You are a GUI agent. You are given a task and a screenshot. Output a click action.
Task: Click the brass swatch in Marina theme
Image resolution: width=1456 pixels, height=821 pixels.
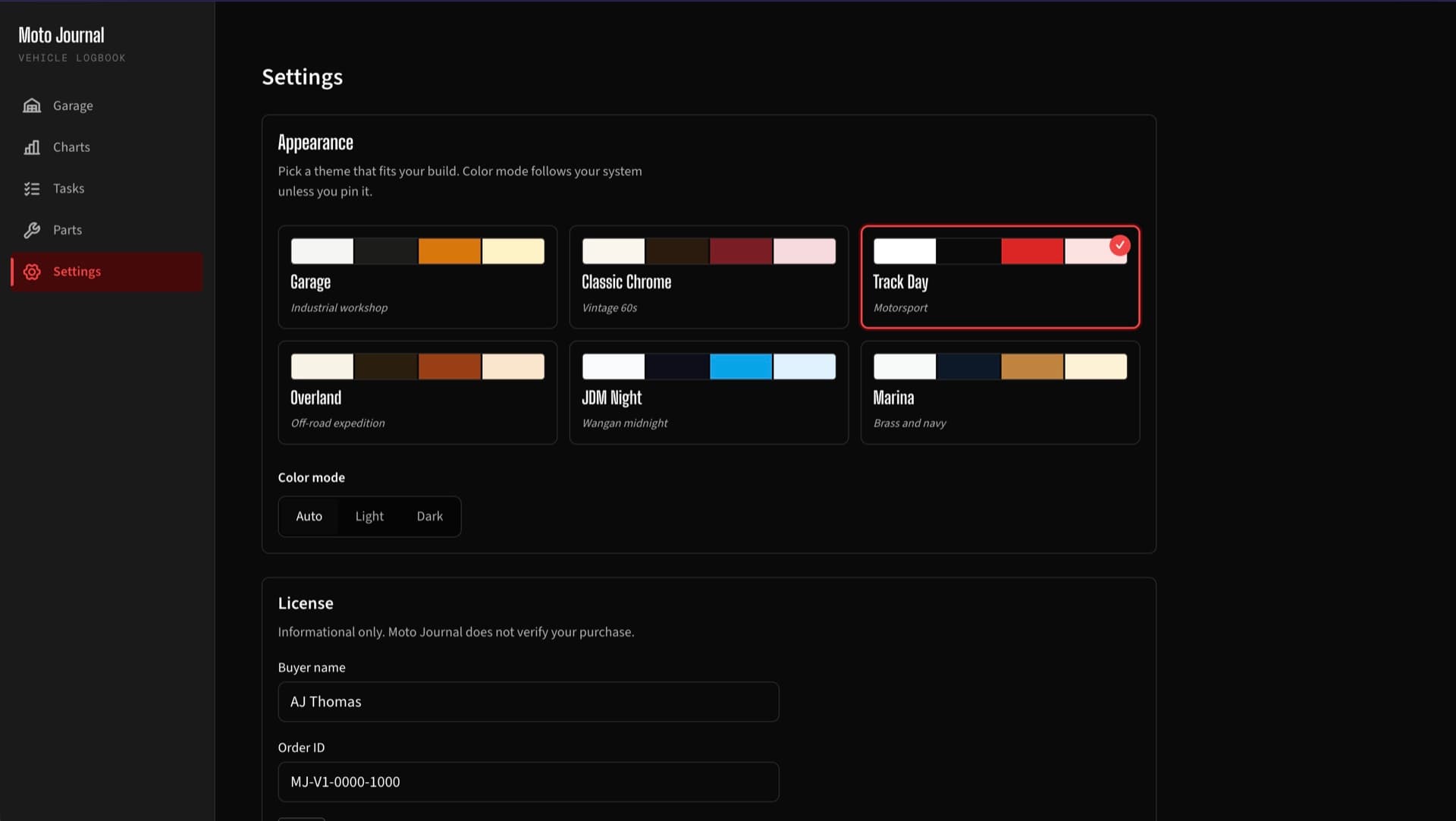click(1031, 366)
